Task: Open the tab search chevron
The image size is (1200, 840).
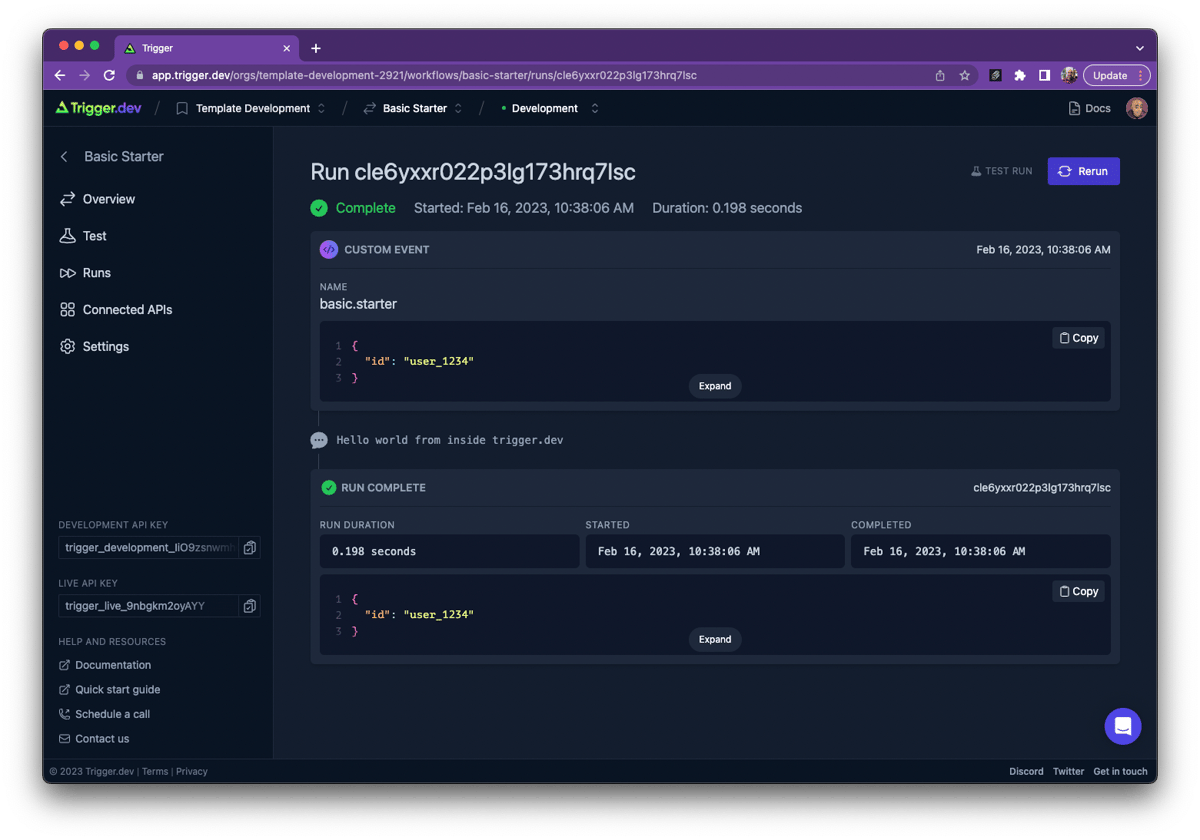Action: tap(1139, 48)
